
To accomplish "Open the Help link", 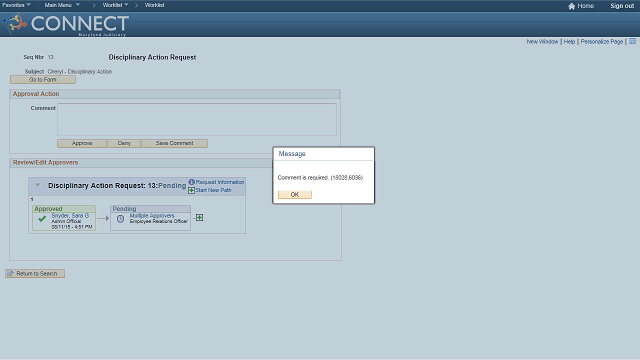I will (x=569, y=42).
